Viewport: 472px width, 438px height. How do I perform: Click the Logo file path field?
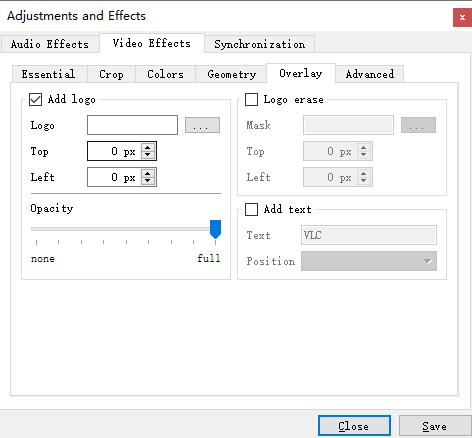(132, 125)
